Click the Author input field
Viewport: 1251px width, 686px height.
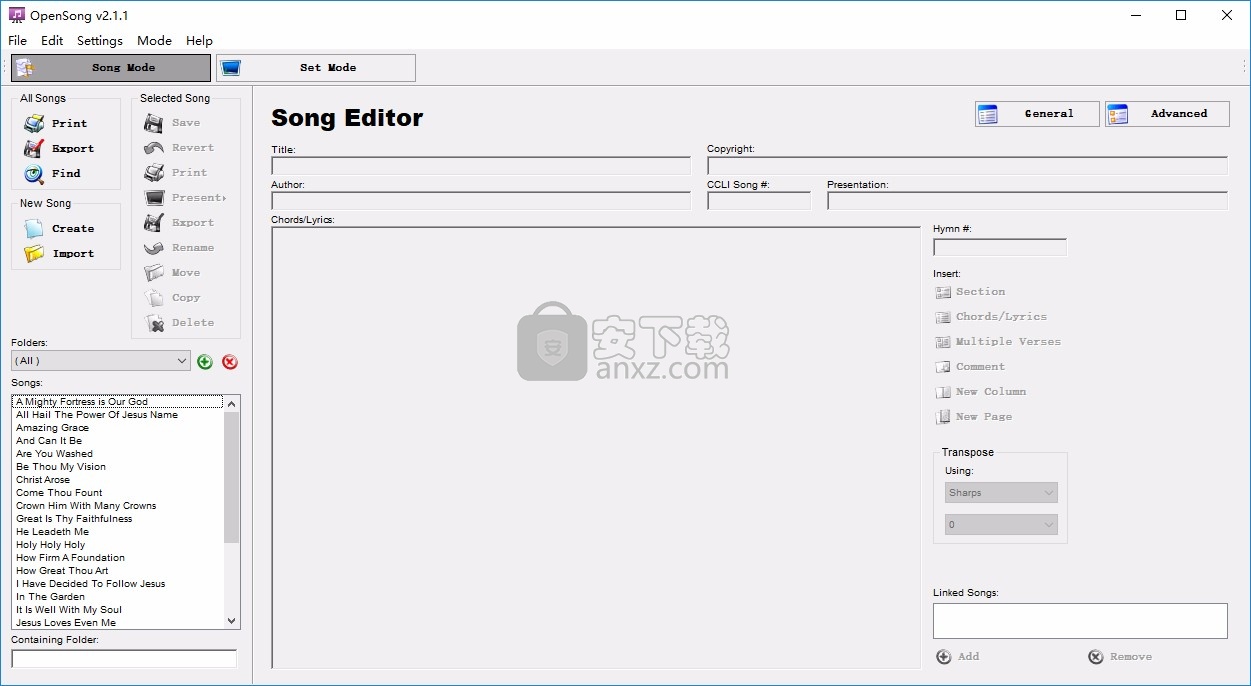click(481, 201)
